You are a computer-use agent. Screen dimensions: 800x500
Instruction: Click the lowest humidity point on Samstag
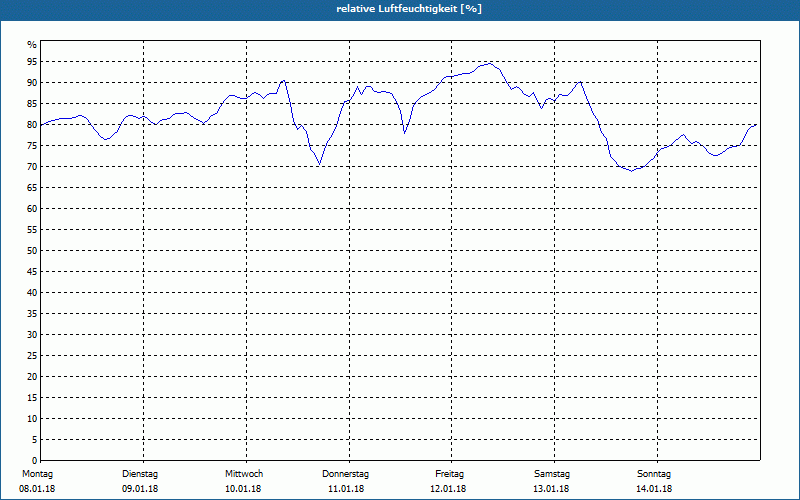631,171
